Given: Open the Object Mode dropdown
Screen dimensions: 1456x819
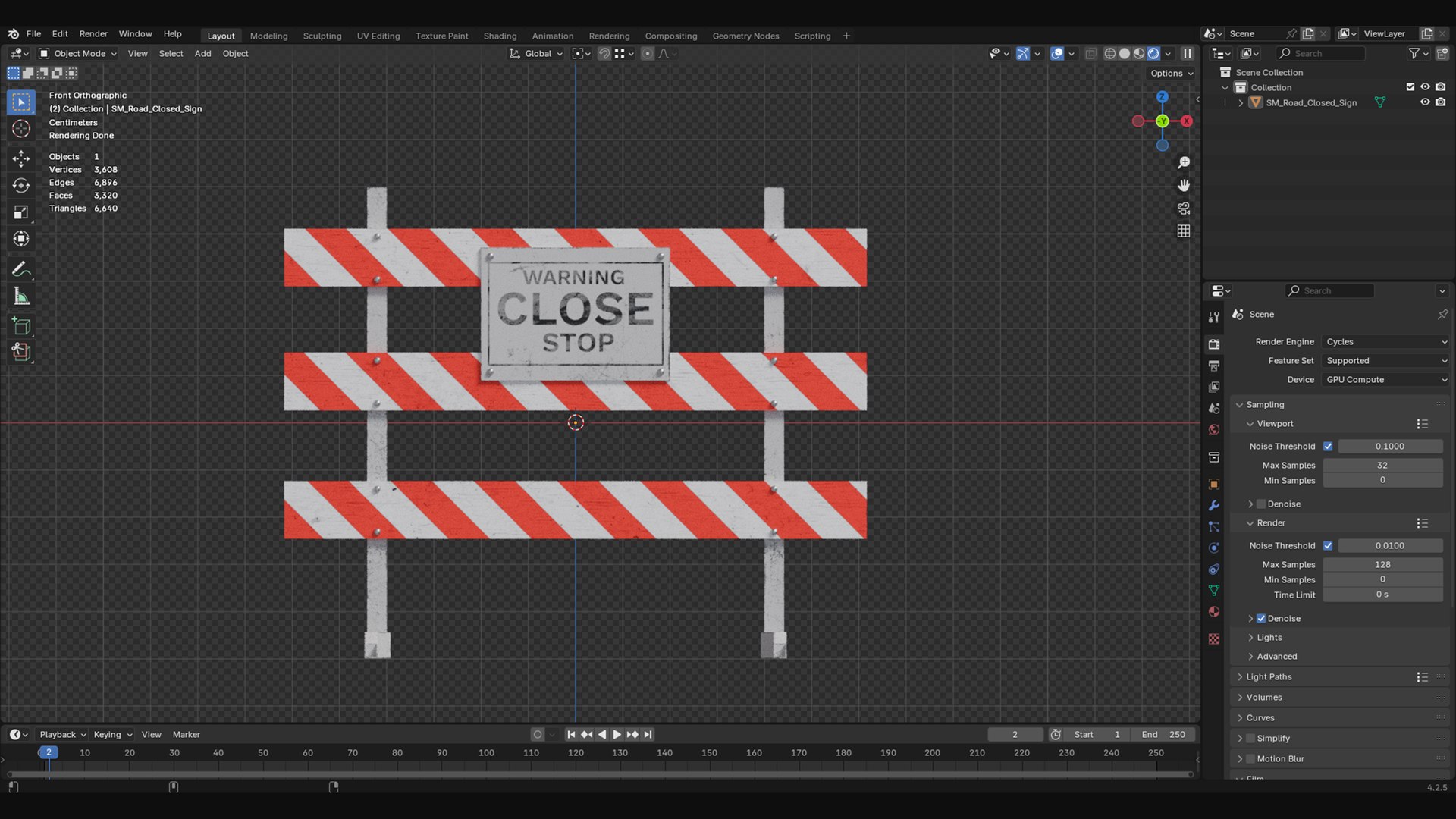Looking at the screenshot, I should (x=77, y=54).
